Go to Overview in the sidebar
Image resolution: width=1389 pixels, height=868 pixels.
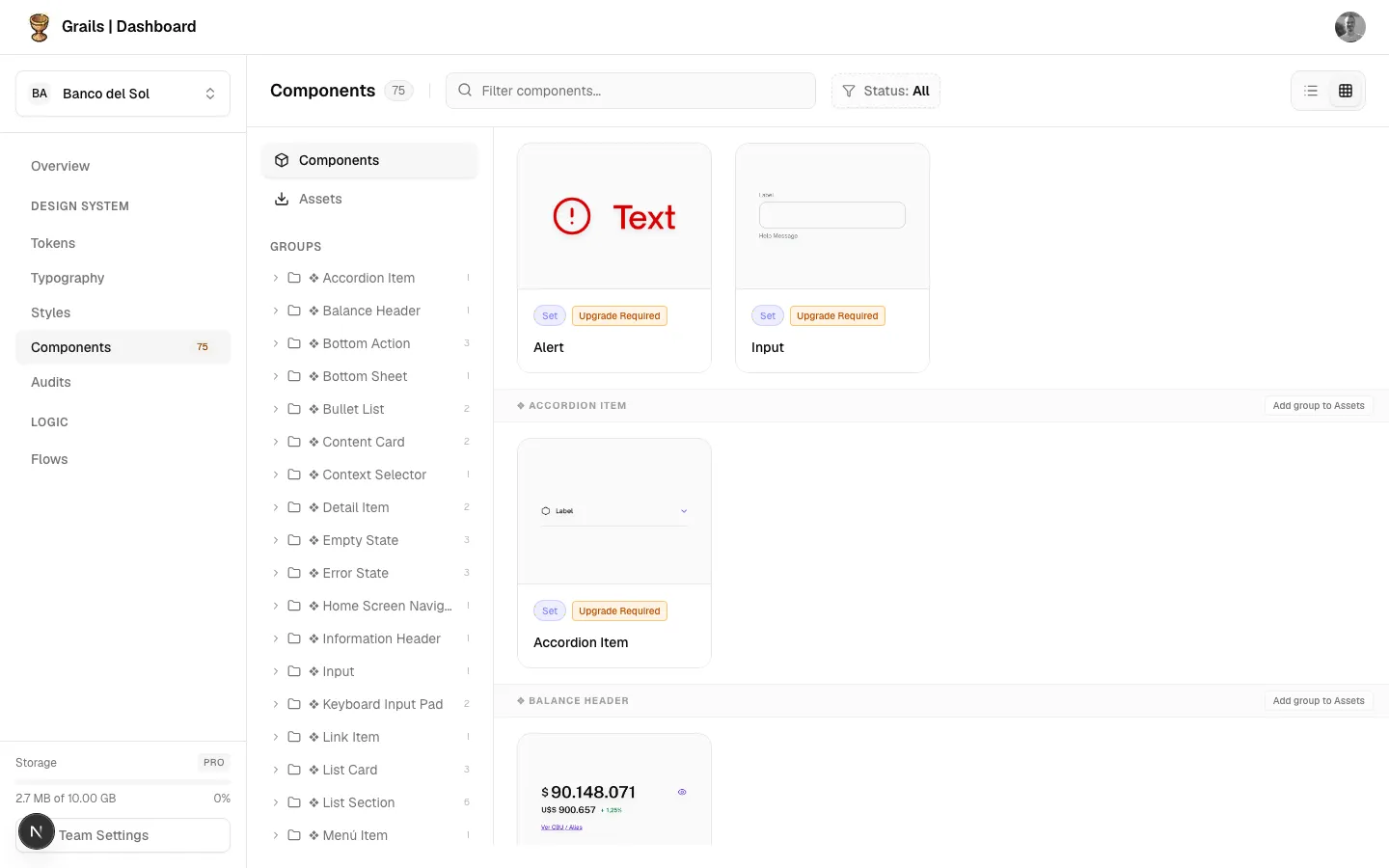pos(123,166)
